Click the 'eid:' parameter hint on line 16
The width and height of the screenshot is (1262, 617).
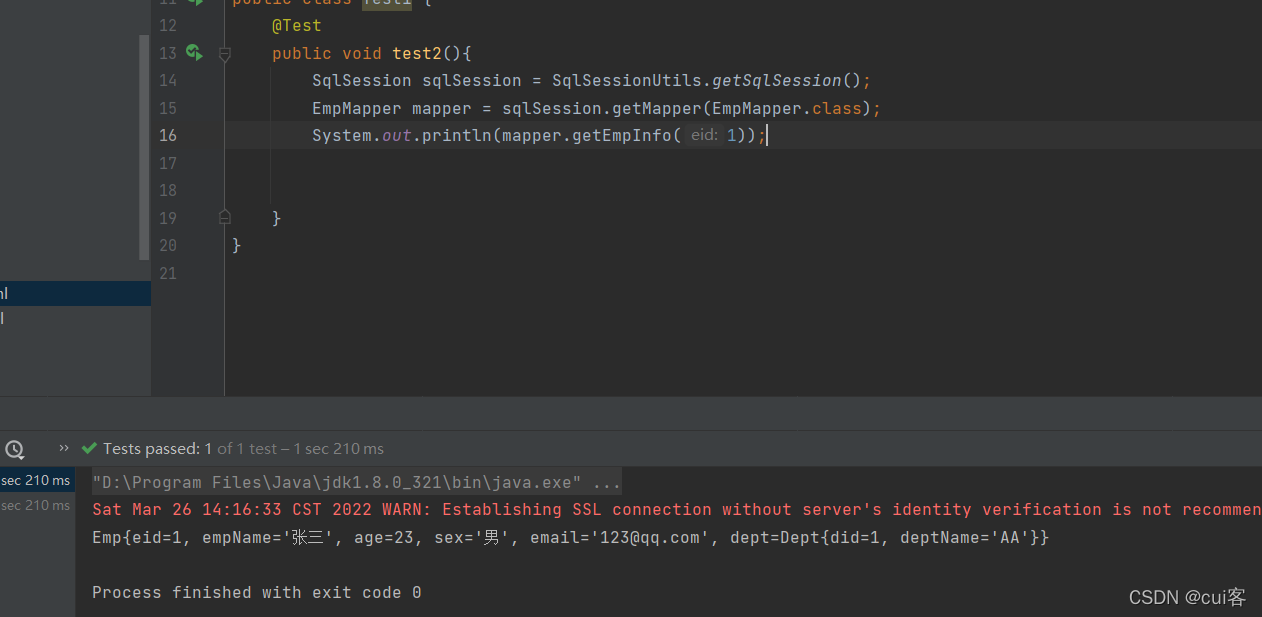coord(704,135)
